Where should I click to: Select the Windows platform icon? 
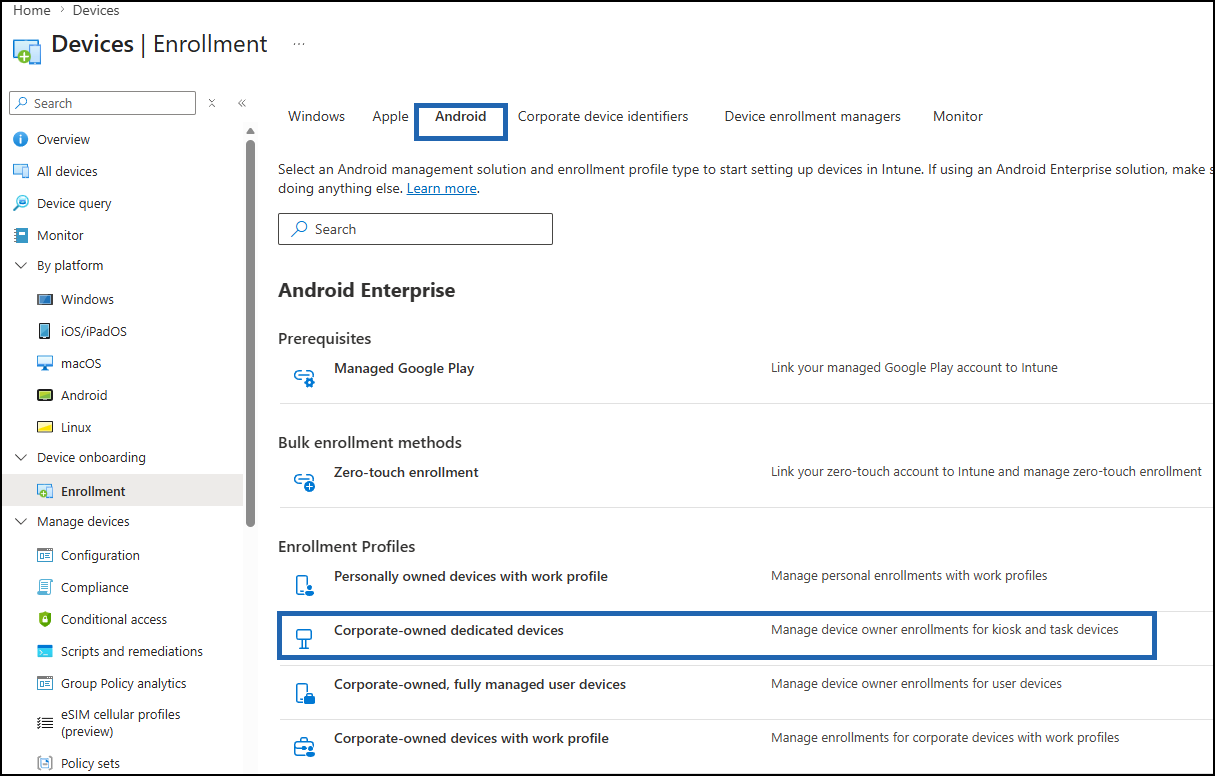[44, 299]
